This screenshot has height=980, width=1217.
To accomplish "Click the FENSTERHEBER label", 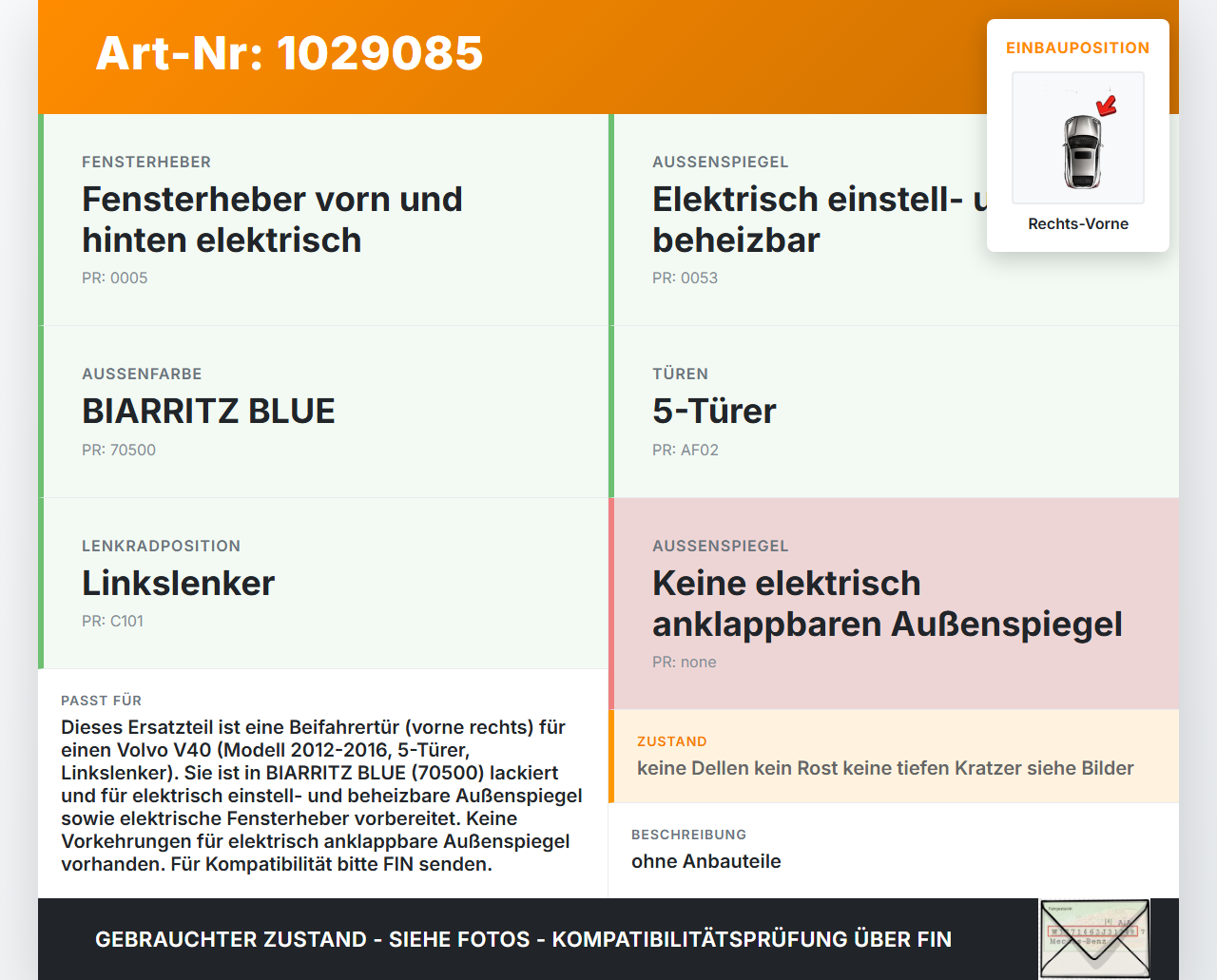I will [x=146, y=162].
